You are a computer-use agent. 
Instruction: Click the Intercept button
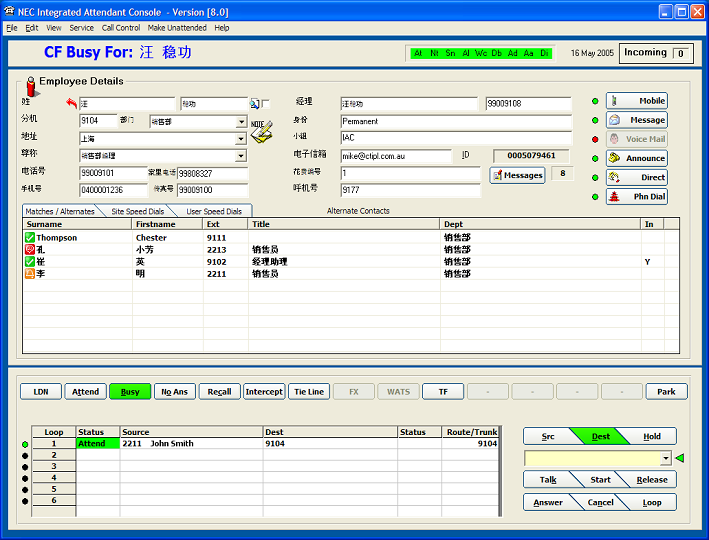(264, 392)
